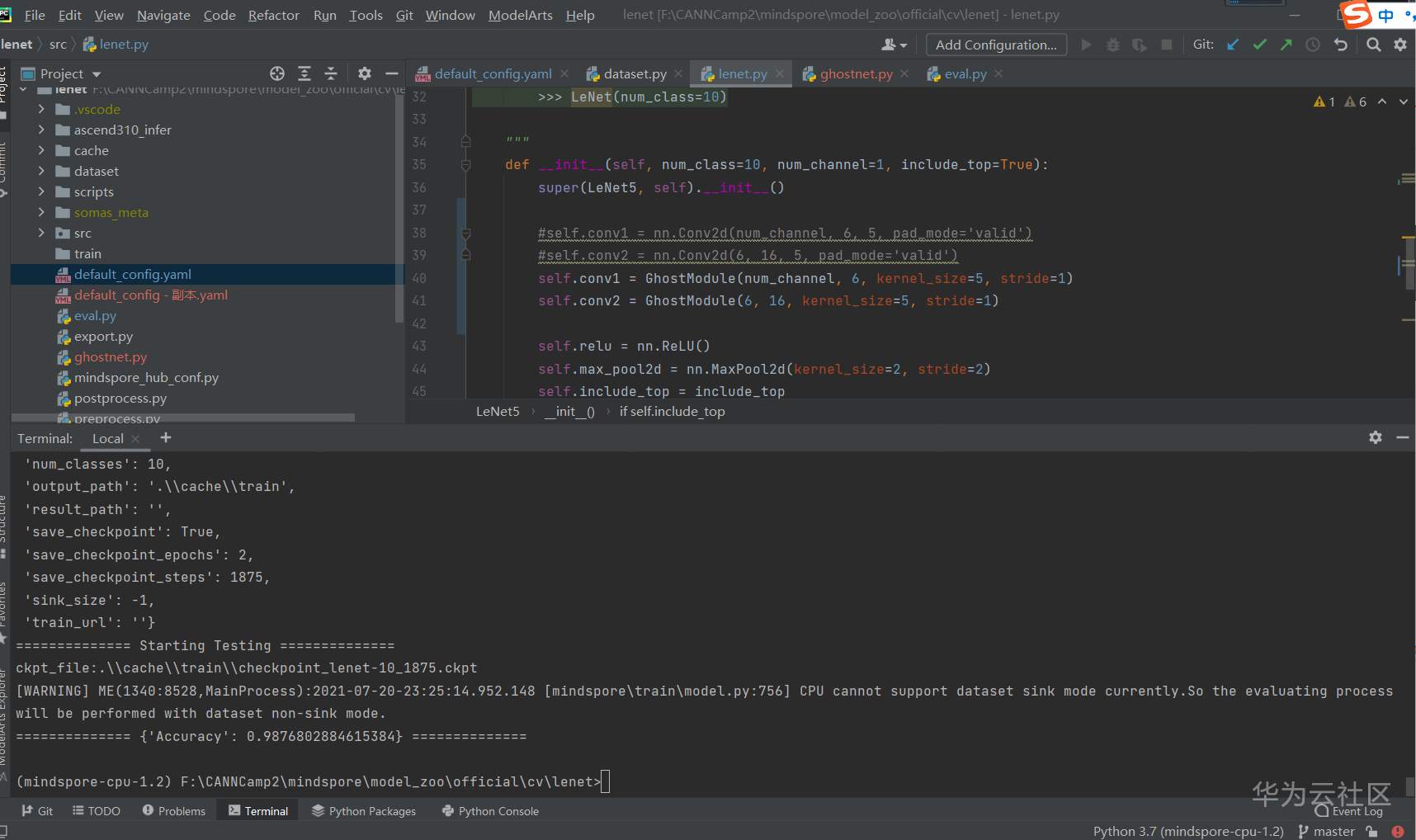Open terminal panel settings gear
Image resolution: width=1416 pixels, height=840 pixels.
coord(1375,437)
